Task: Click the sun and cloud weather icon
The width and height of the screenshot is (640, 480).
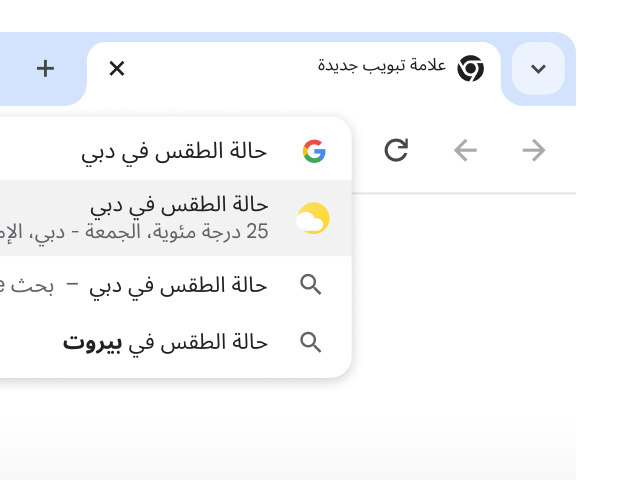Action: [x=313, y=218]
